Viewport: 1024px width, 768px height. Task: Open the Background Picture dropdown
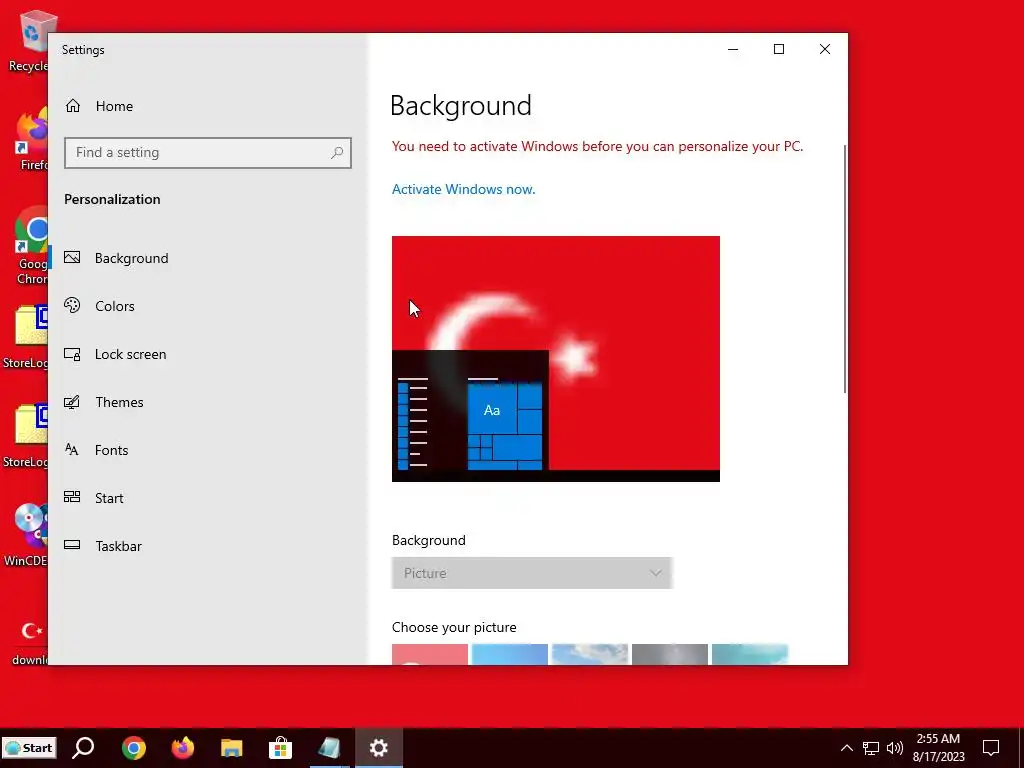point(532,573)
